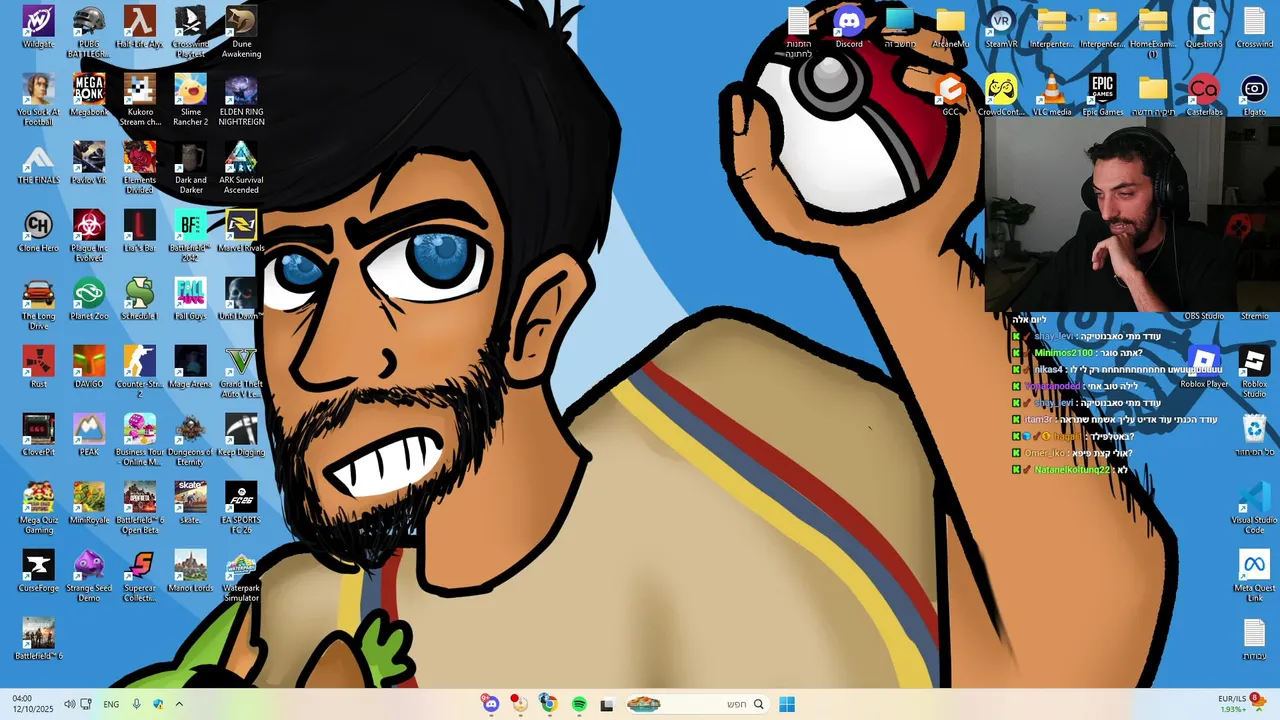Open the Dune Awakening shortcut
This screenshot has height=720, width=1280.
(241, 31)
